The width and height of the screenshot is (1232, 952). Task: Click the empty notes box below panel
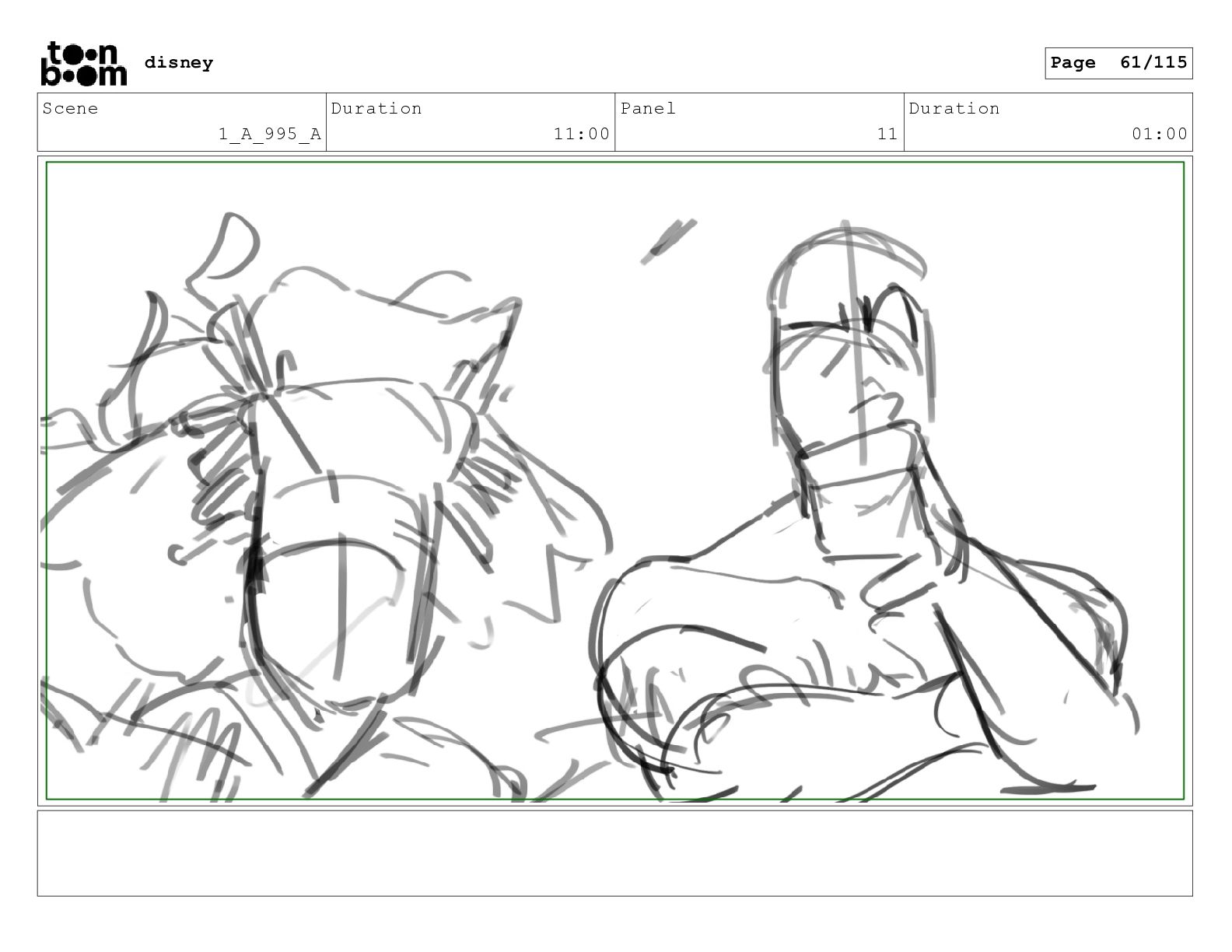[615, 853]
